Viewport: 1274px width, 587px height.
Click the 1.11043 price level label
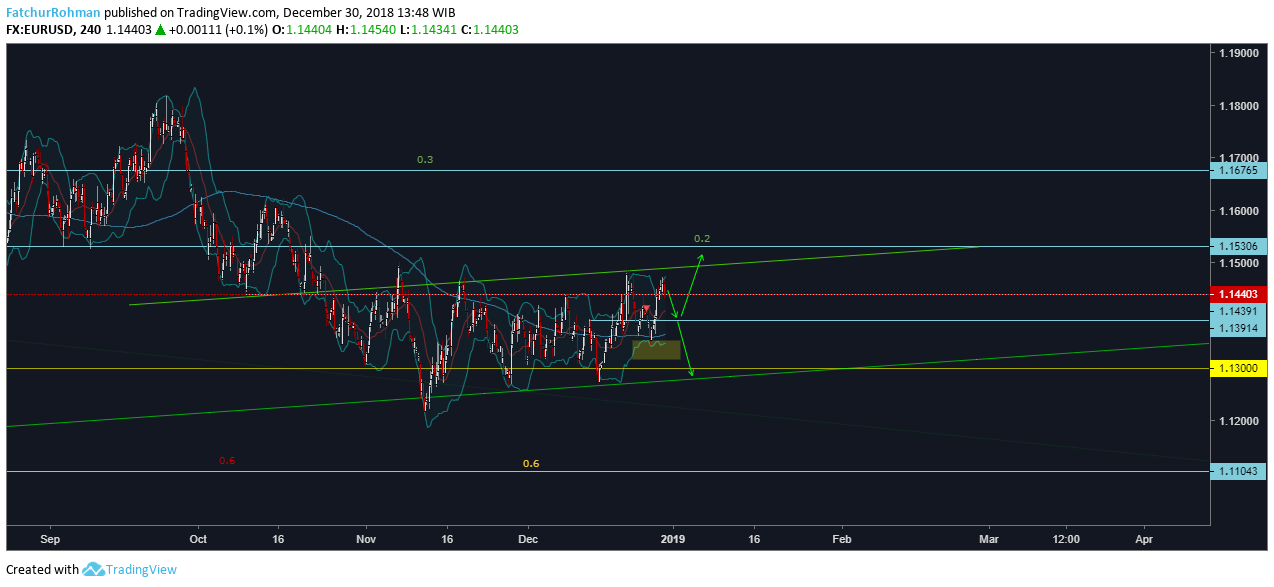pyautogui.click(x=1239, y=471)
